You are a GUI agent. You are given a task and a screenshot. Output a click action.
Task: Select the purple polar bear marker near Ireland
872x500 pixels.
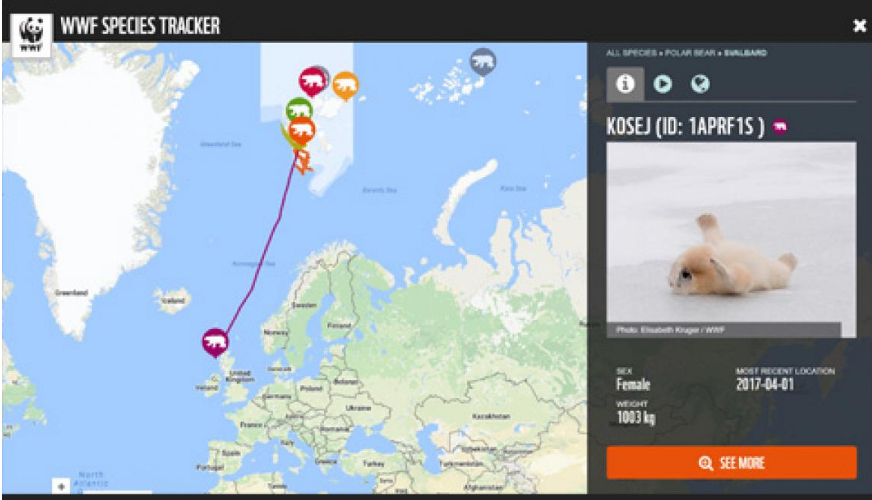point(215,342)
